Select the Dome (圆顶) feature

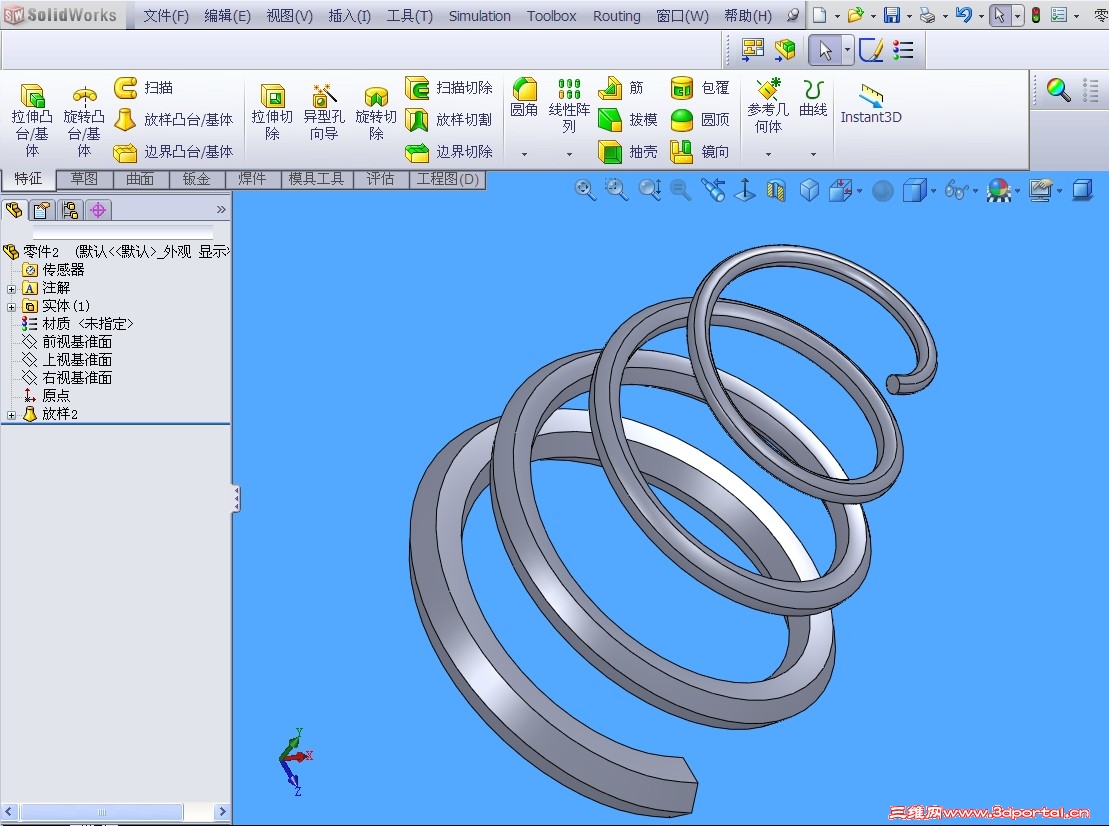[699, 120]
